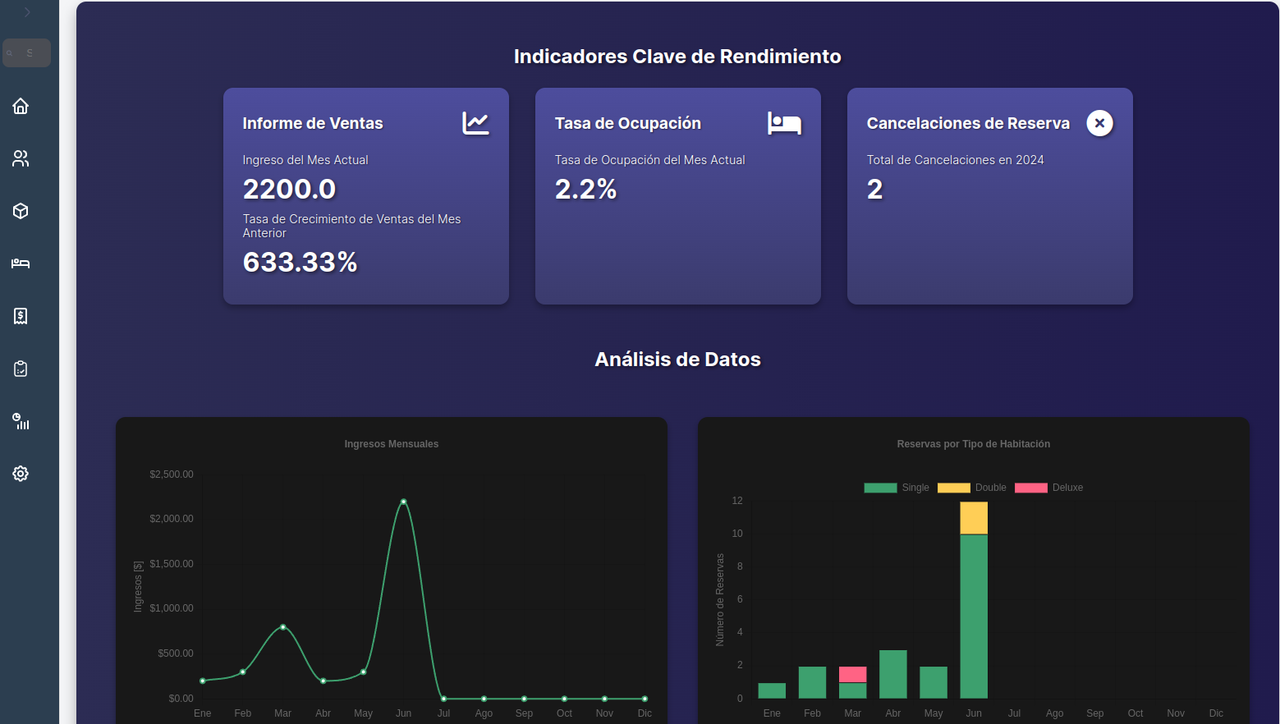
Task: Click the green Single bar for Ene
Action: tap(772, 690)
